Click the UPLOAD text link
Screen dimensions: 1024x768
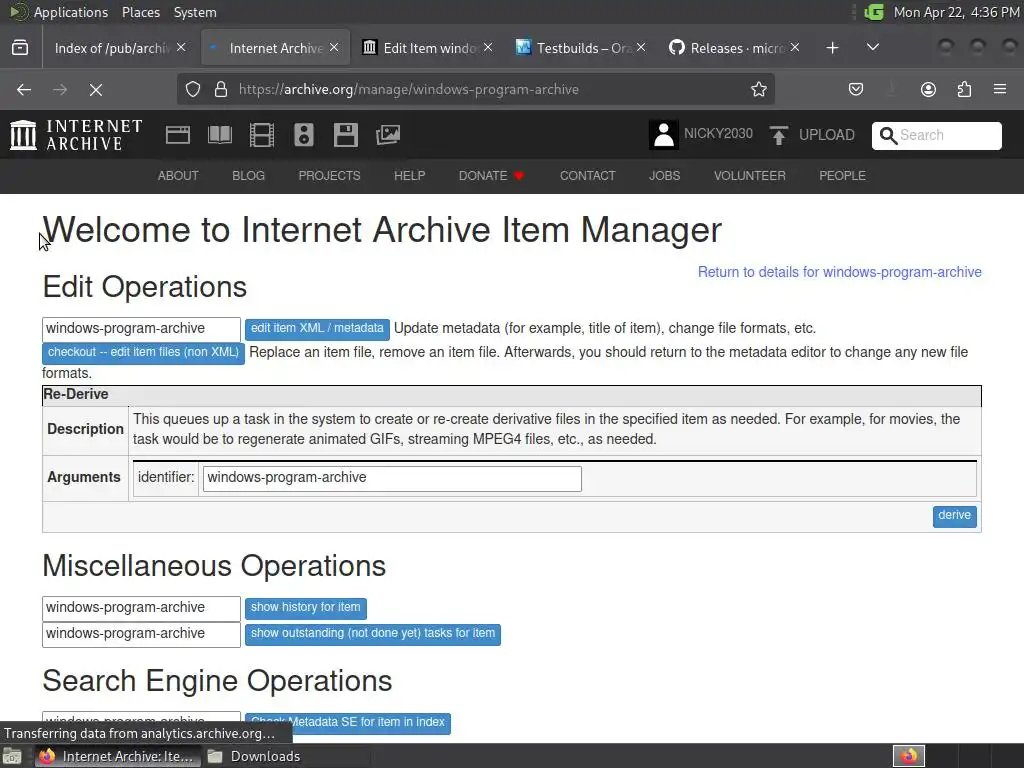tap(826, 135)
